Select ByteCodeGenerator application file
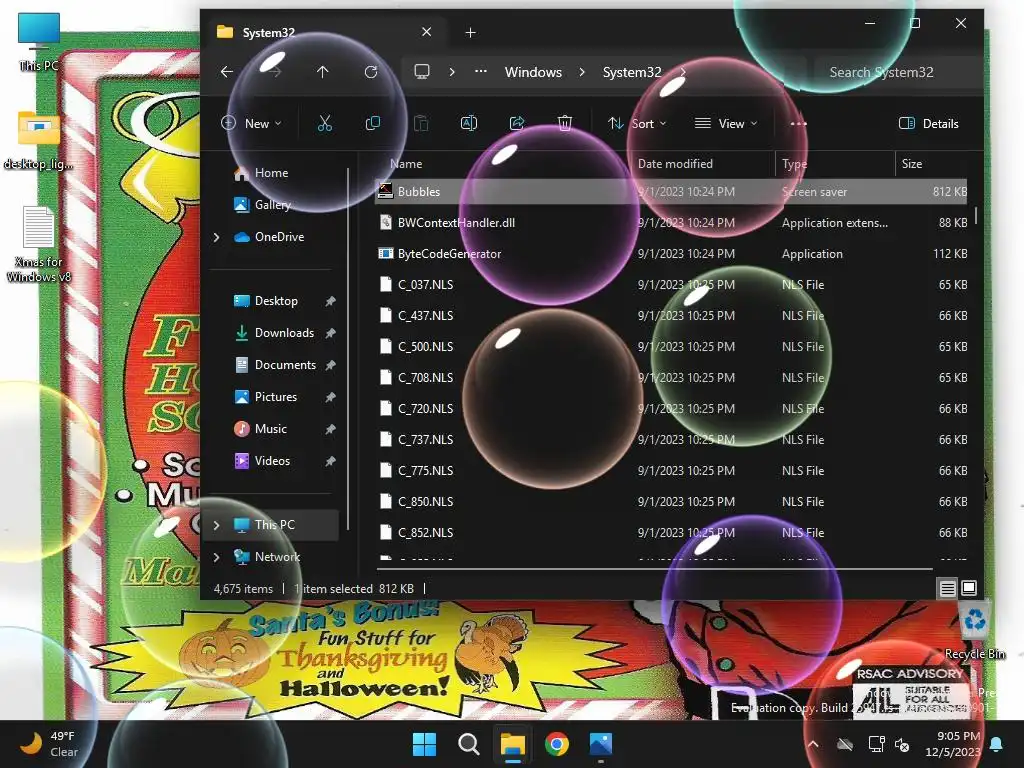This screenshot has height=768, width=1024. click(x=671, y=253)
